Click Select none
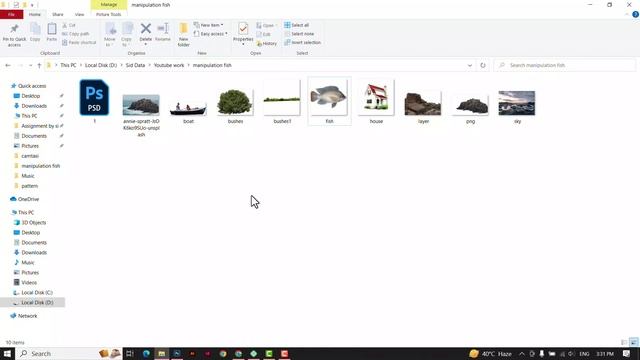The image size is (640, 360). [299, 34]
